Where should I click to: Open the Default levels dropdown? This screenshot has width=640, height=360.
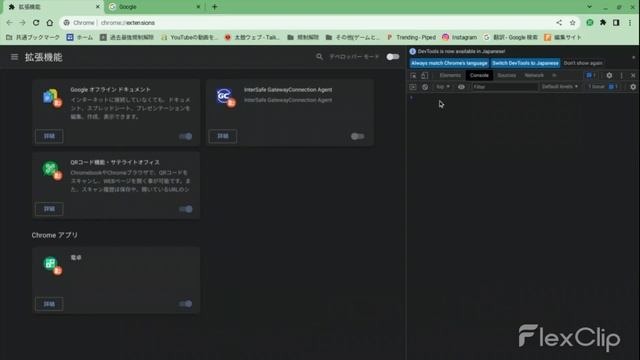click(x=560, y=87)
